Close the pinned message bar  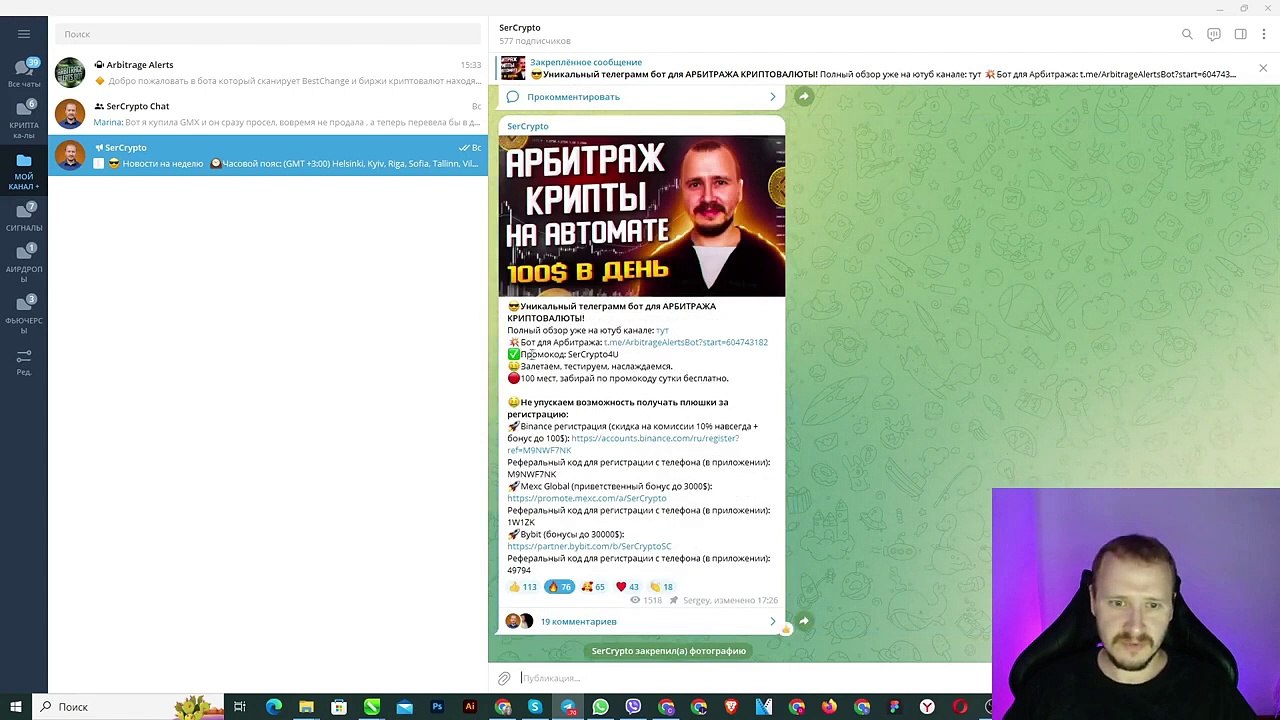[x=1263, y=68]
